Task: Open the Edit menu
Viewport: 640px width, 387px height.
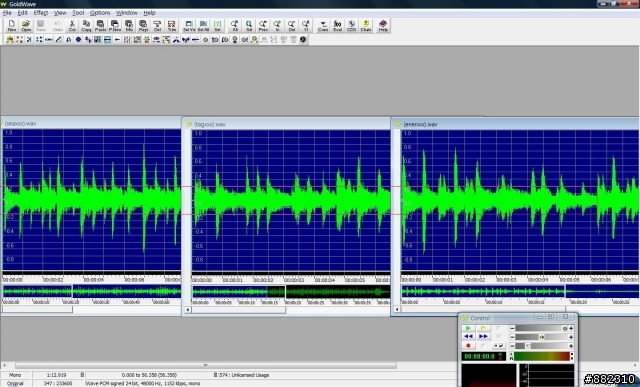Action: pyautogui.click(x=22, y=13)
